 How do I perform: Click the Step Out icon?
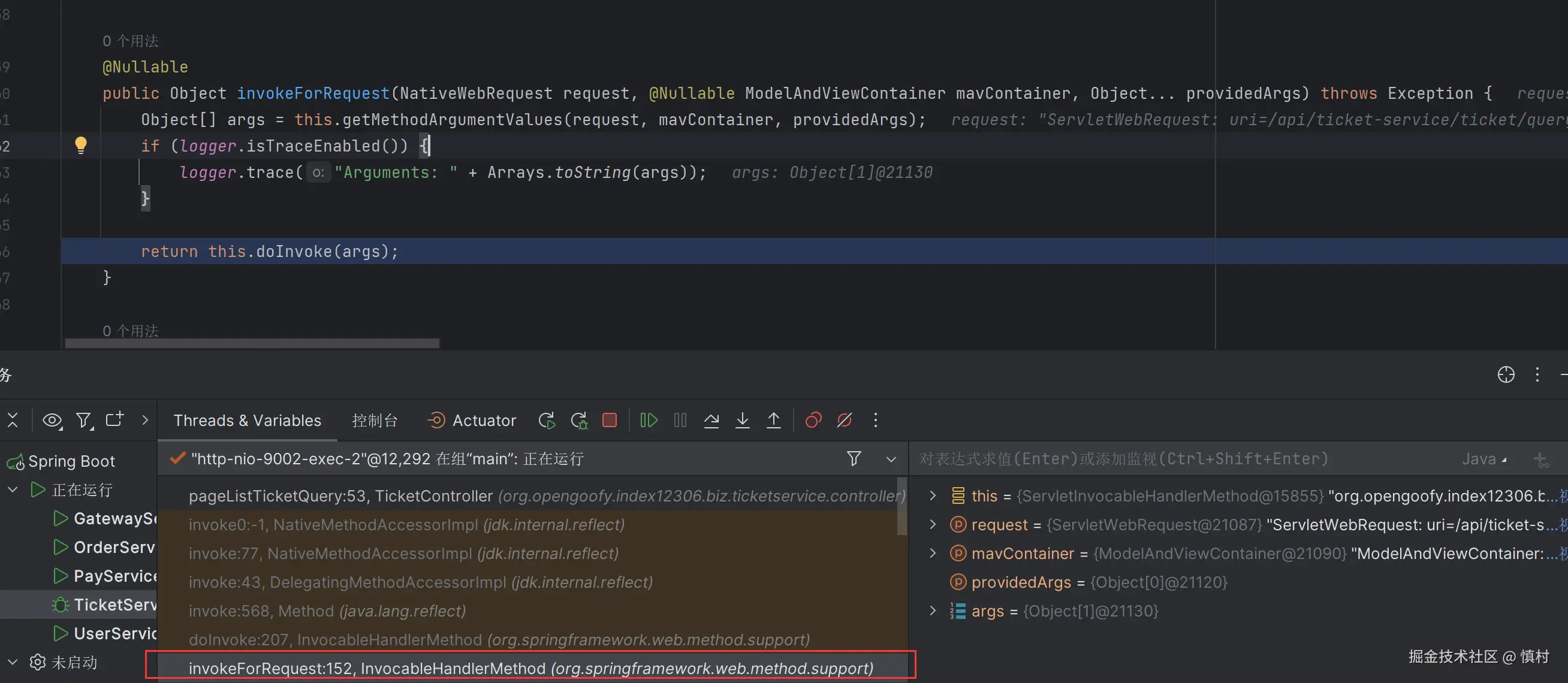[773, 420]
